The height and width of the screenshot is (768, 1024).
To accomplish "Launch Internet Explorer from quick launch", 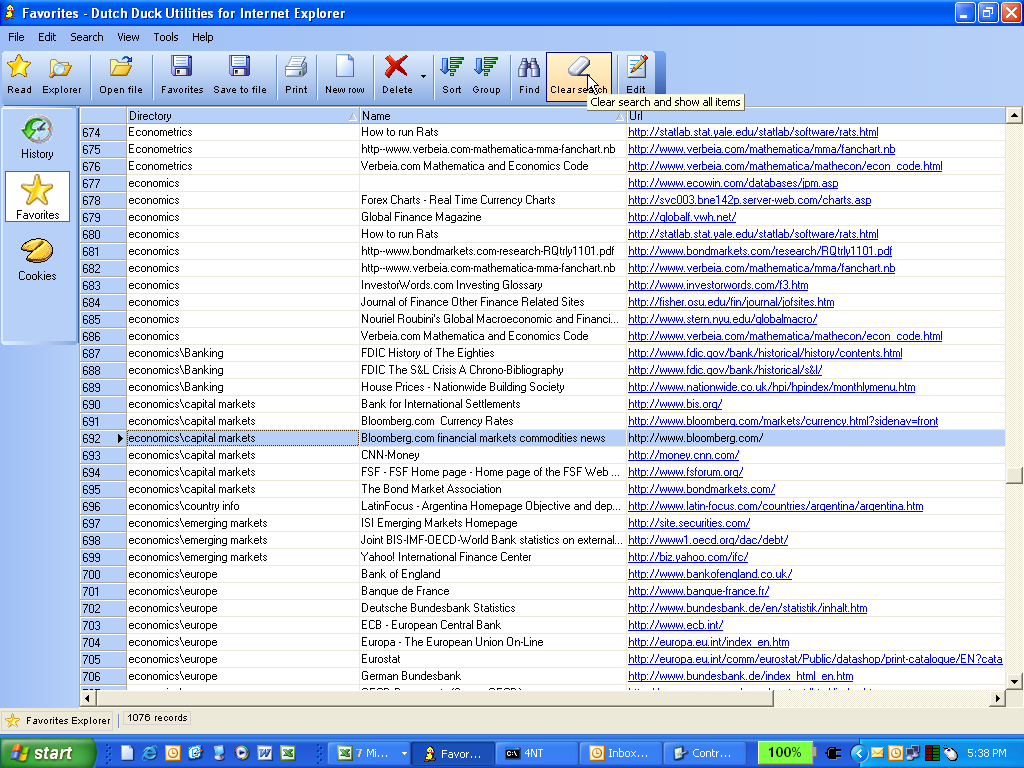I will pos(150,753).
